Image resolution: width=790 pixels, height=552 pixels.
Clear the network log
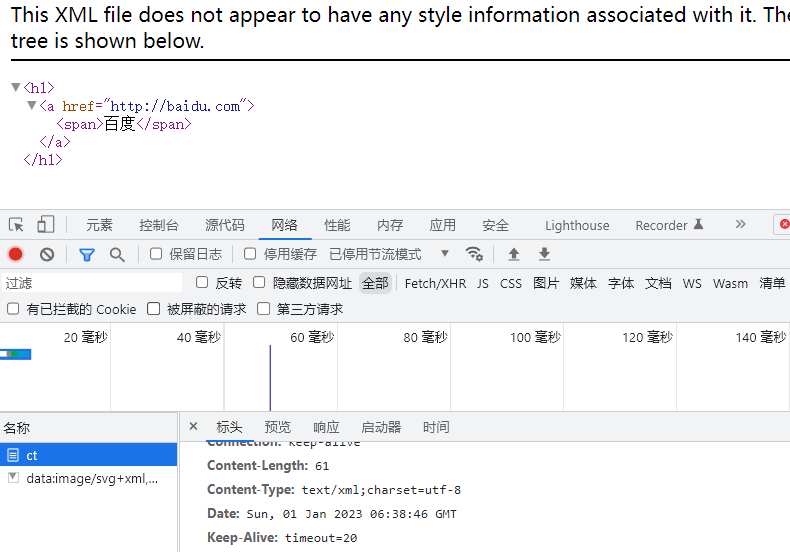(47, 254)
